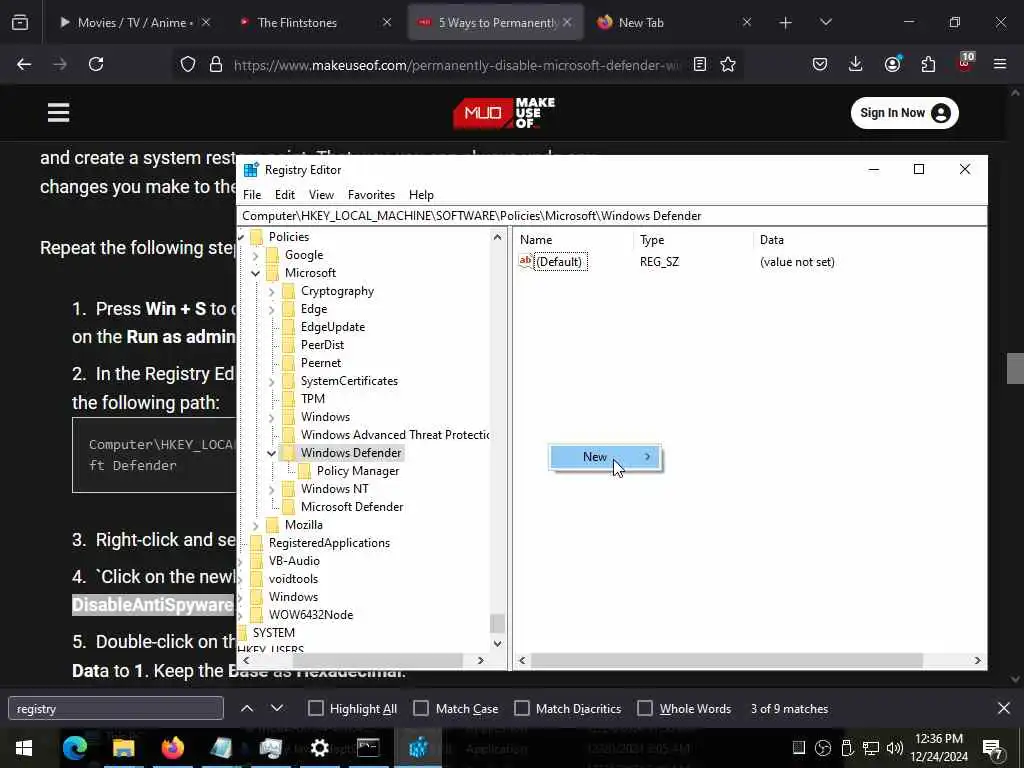Viewport: 1024px width, 768px height.
Task: Open the Settings gear in the taskbar
Action: click(x=319, y=748)
